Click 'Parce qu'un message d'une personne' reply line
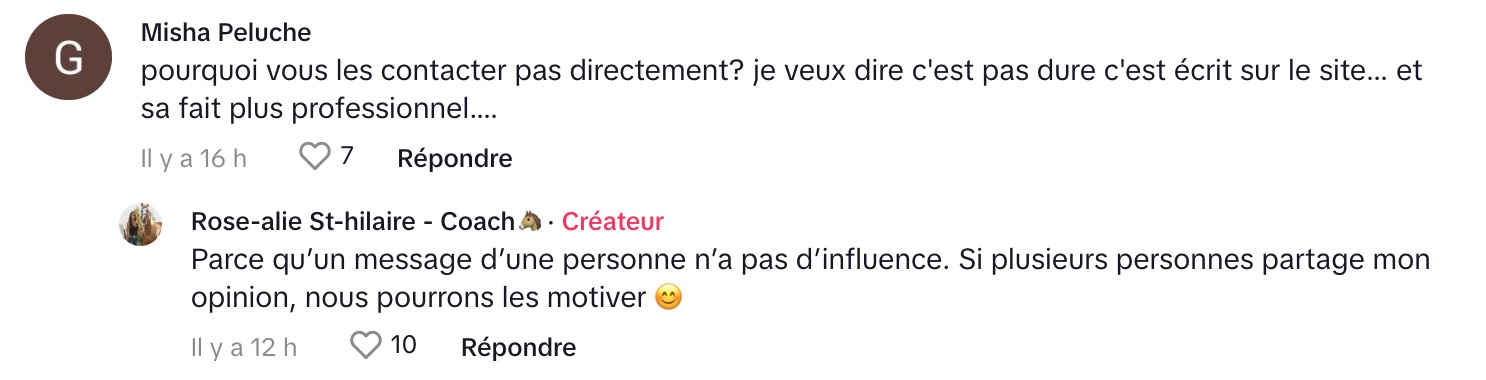Image resolution: width=1486 pixels, height=380 pixels. coord(811,260)
